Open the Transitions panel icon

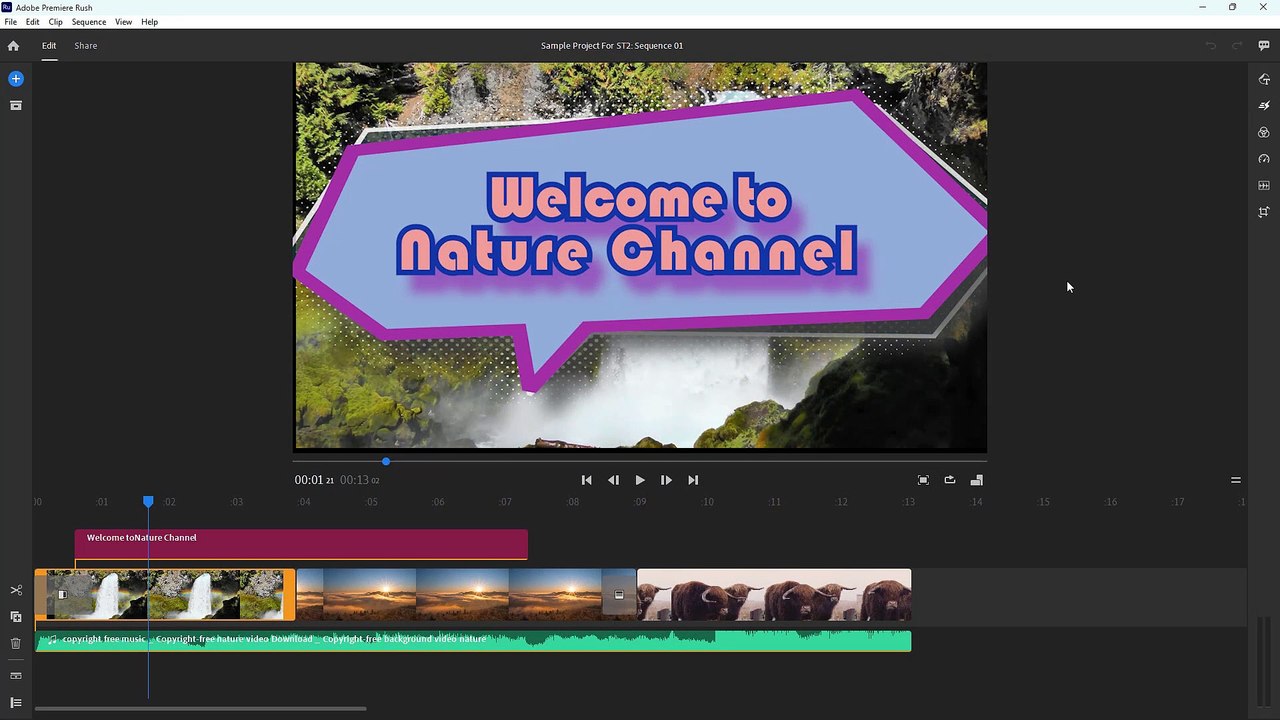(x=1264, y=105)
